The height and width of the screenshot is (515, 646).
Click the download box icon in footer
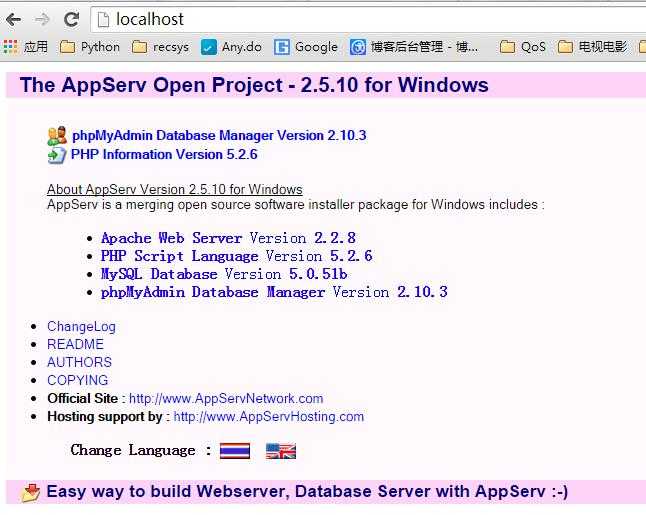(x=31, y=492)
